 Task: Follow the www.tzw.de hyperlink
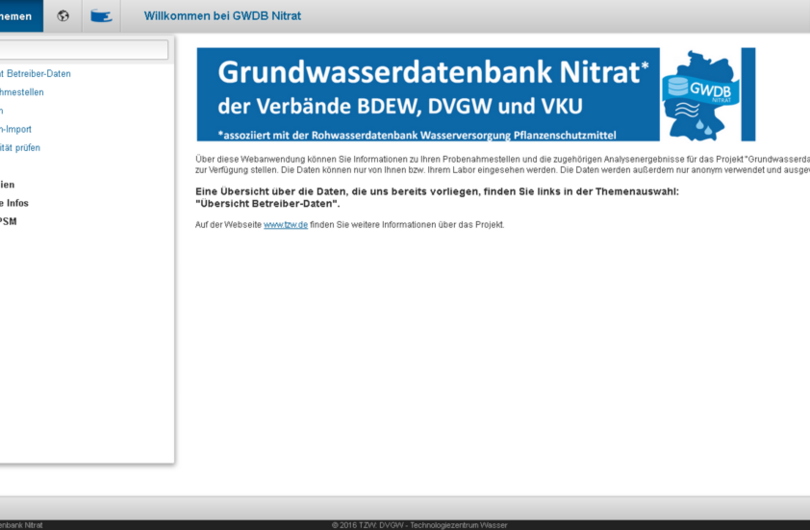coord(285,225)
